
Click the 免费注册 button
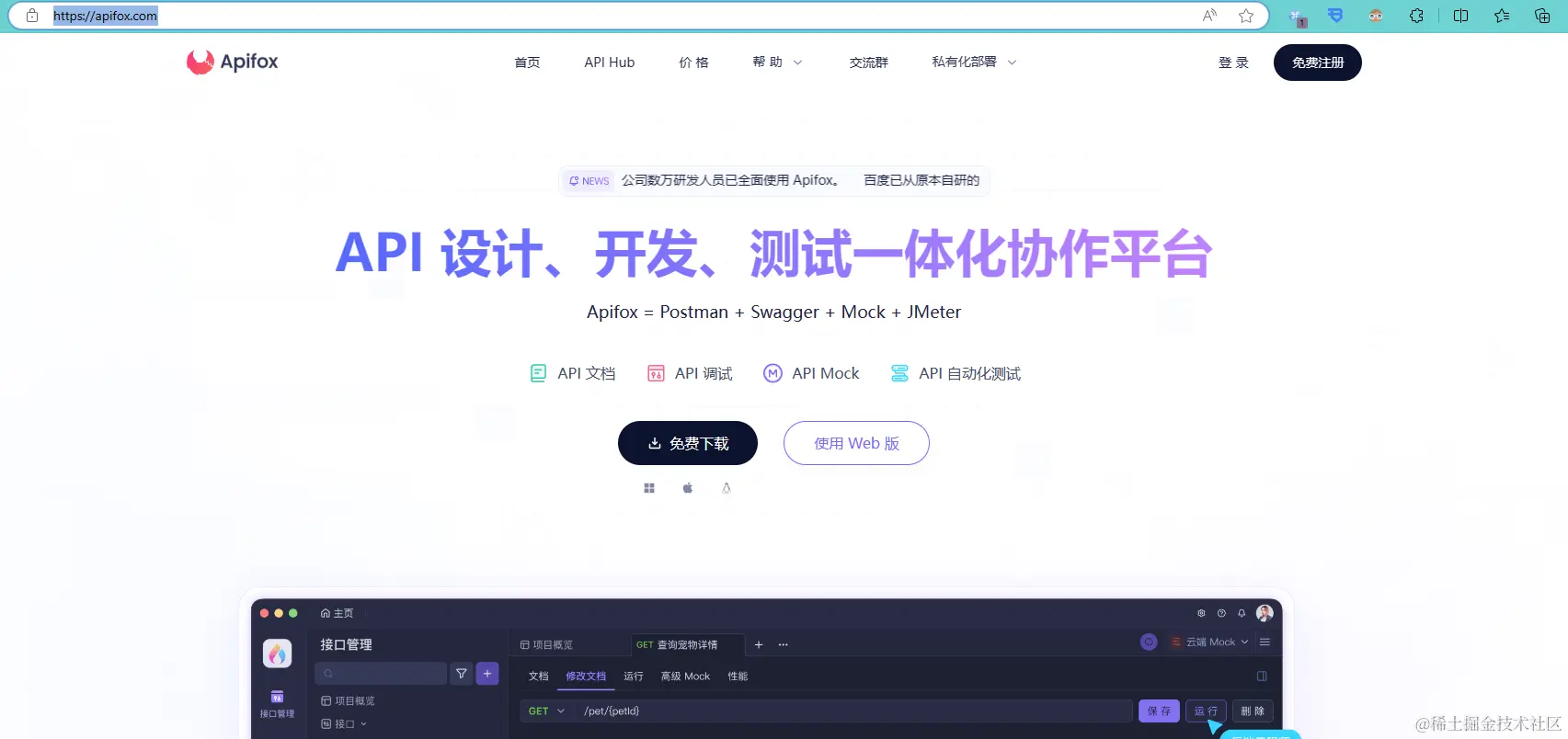coord(1317,63)
